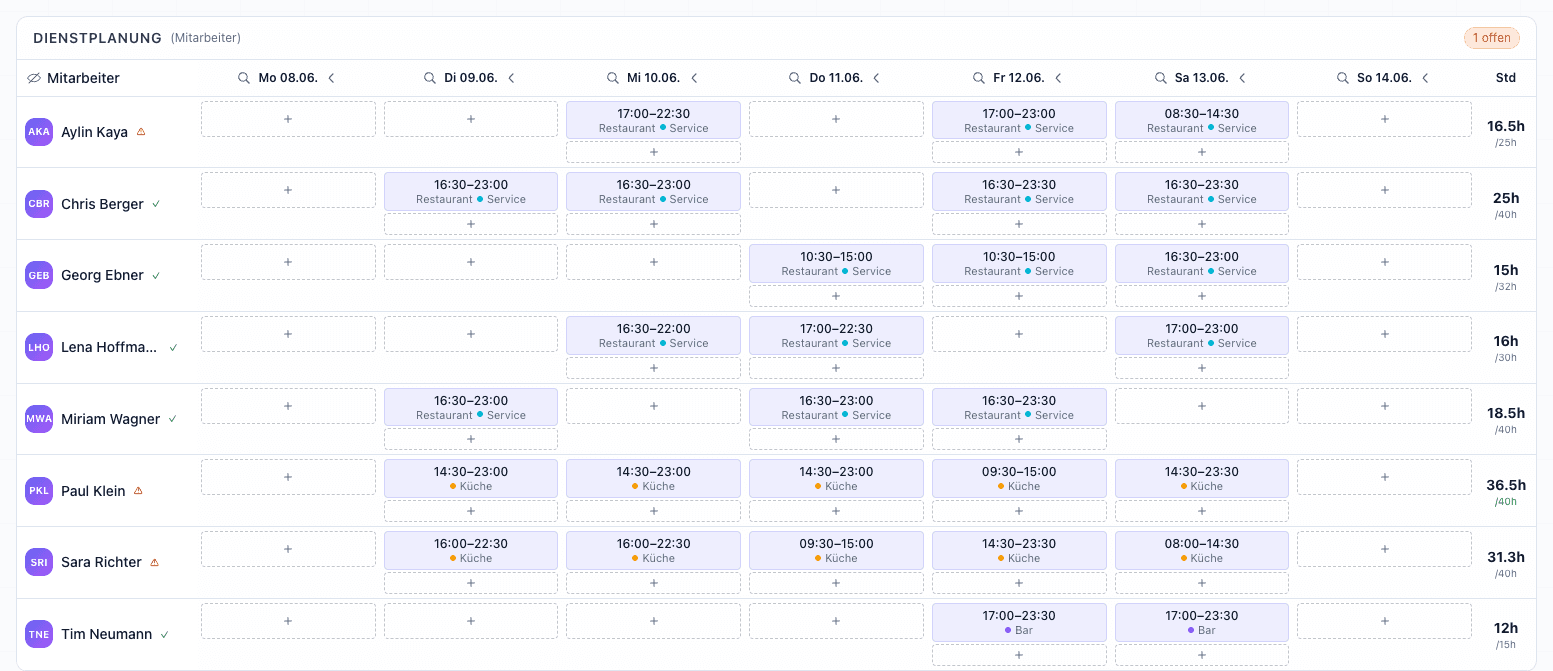Click the chevron next to Di 09.06.
The width and height of the screenshot is (1553, 671).
coord(511,78)
